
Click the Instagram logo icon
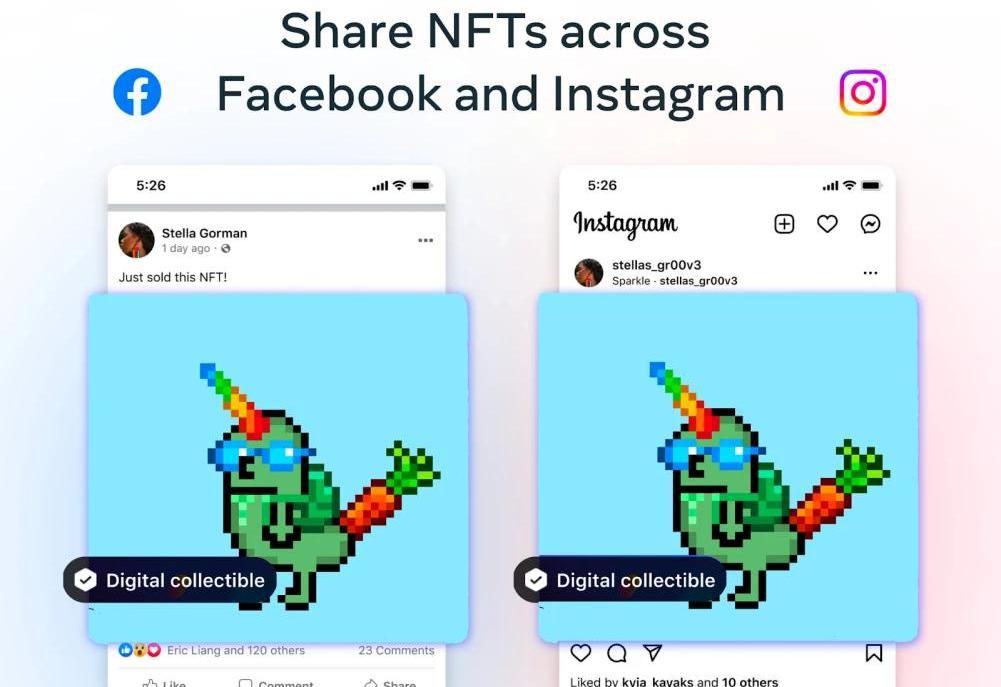(x=862, y=93)
